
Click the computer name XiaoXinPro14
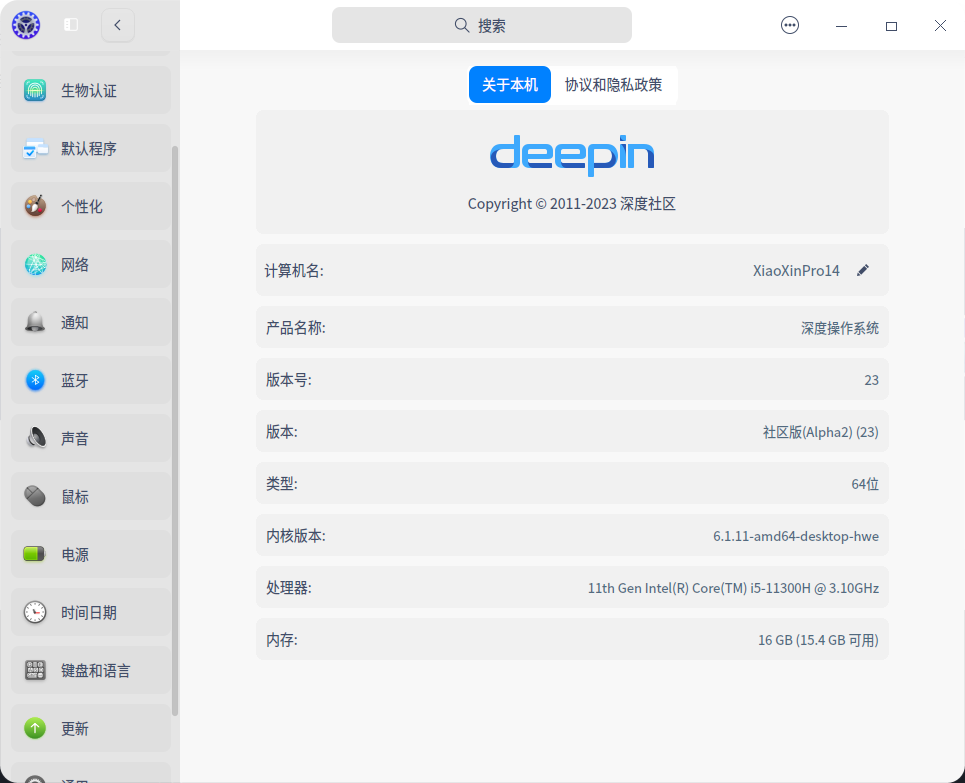coord(796,270)
